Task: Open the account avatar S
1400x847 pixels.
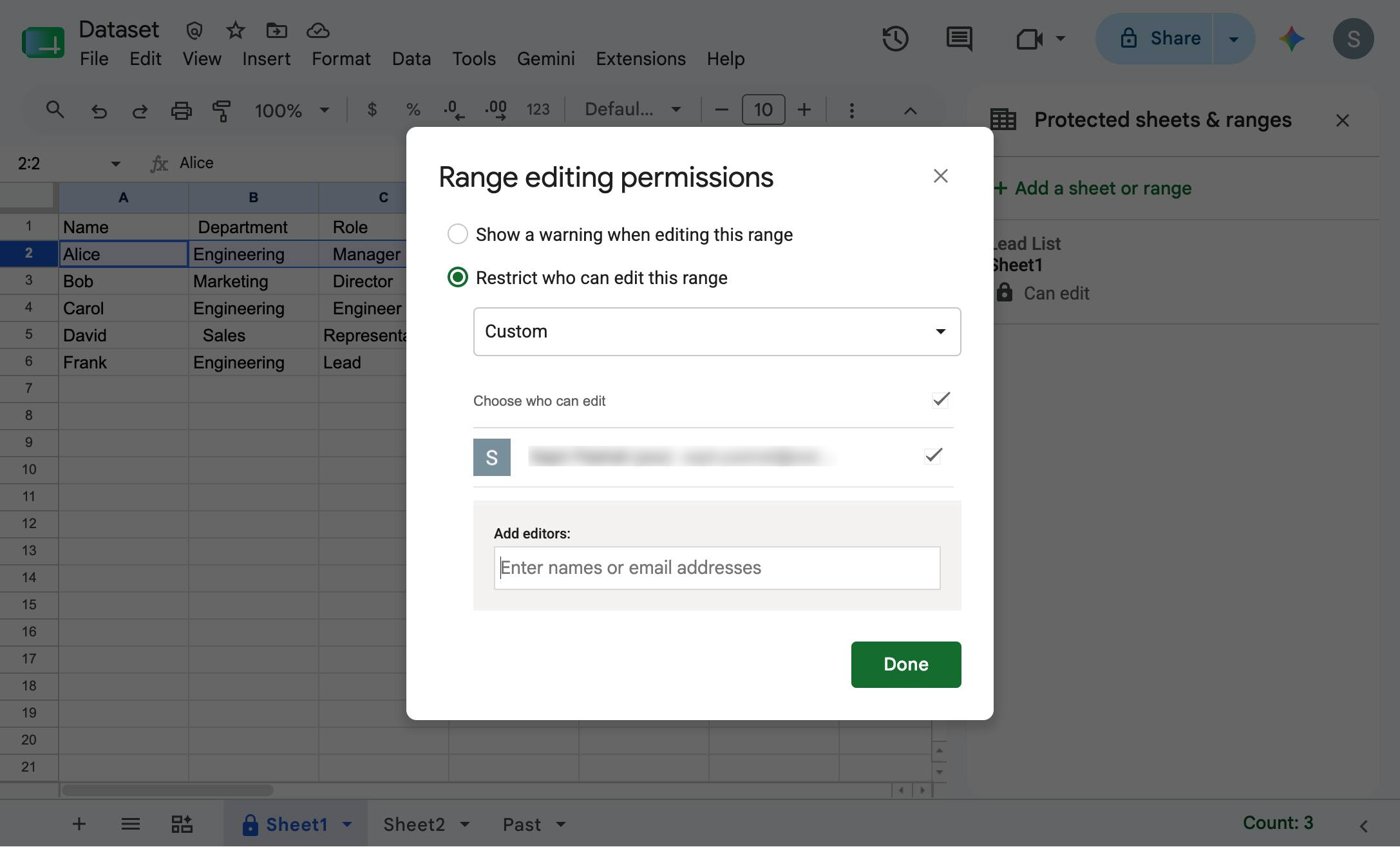Action: (1353, 39)
